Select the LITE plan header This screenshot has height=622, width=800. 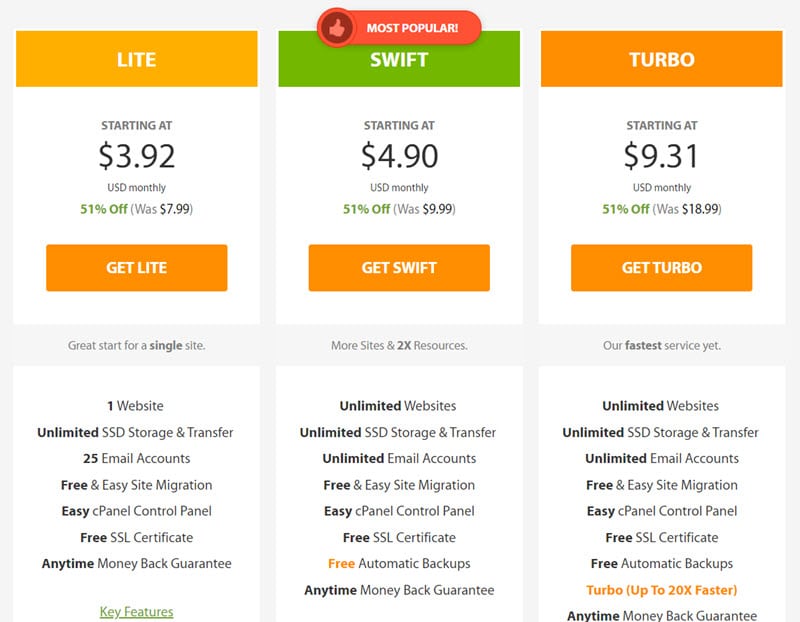(137, 59)
